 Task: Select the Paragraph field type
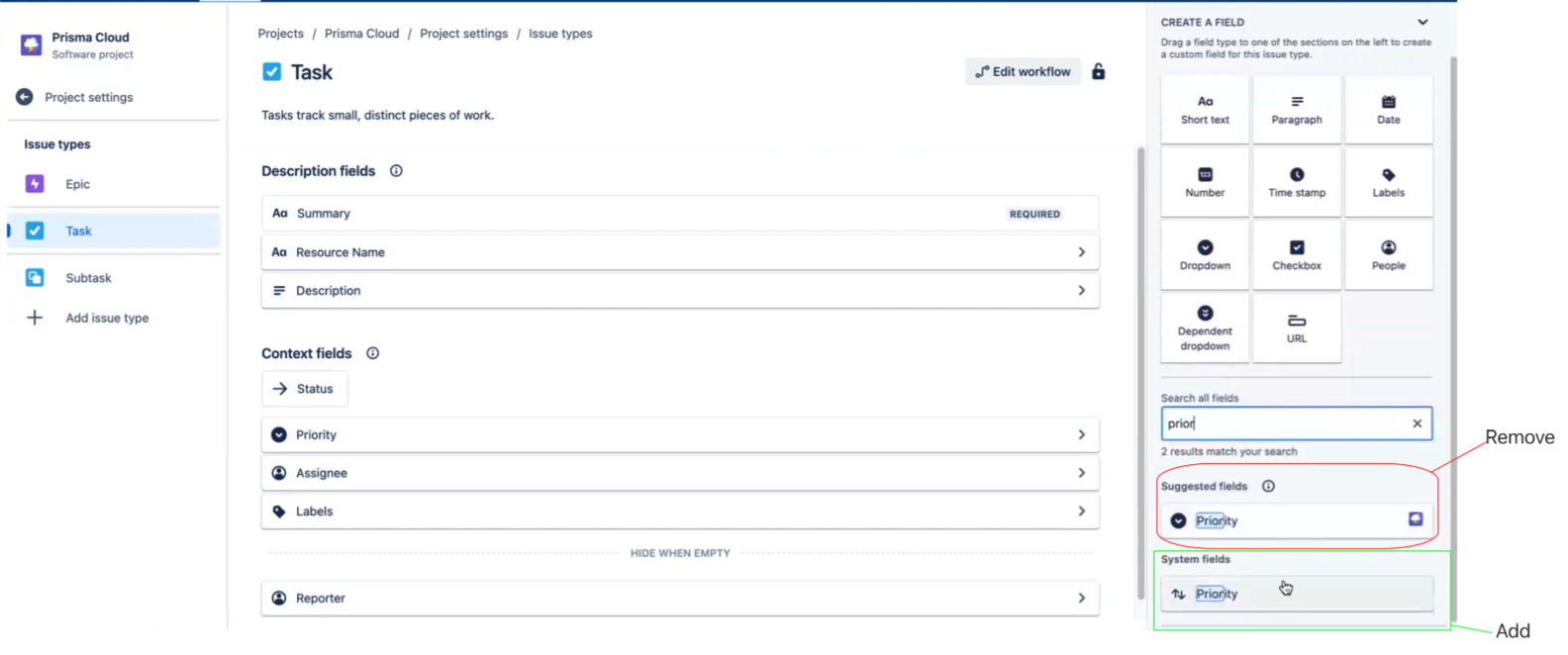[x=1297, y=109]
